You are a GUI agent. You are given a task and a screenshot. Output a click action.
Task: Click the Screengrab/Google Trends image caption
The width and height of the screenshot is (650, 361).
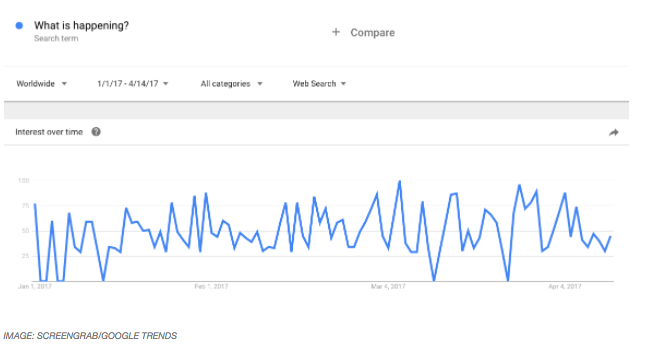[90, 336]
